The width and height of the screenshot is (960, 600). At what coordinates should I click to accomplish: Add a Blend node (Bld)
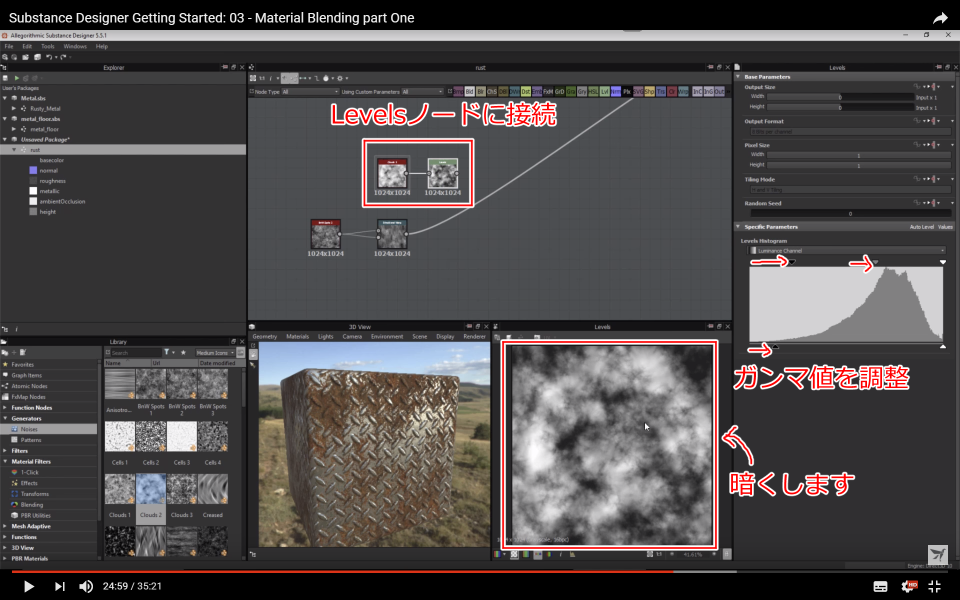tap(470, 91)
